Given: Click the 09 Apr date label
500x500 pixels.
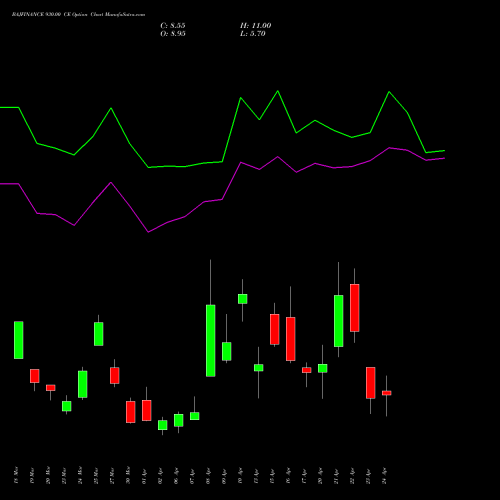Looking at the screenshot, I should (x=224, y=476).
